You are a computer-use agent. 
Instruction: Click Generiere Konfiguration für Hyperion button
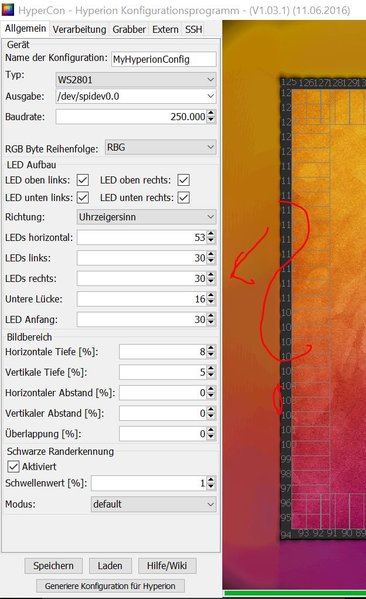[110, 586]
